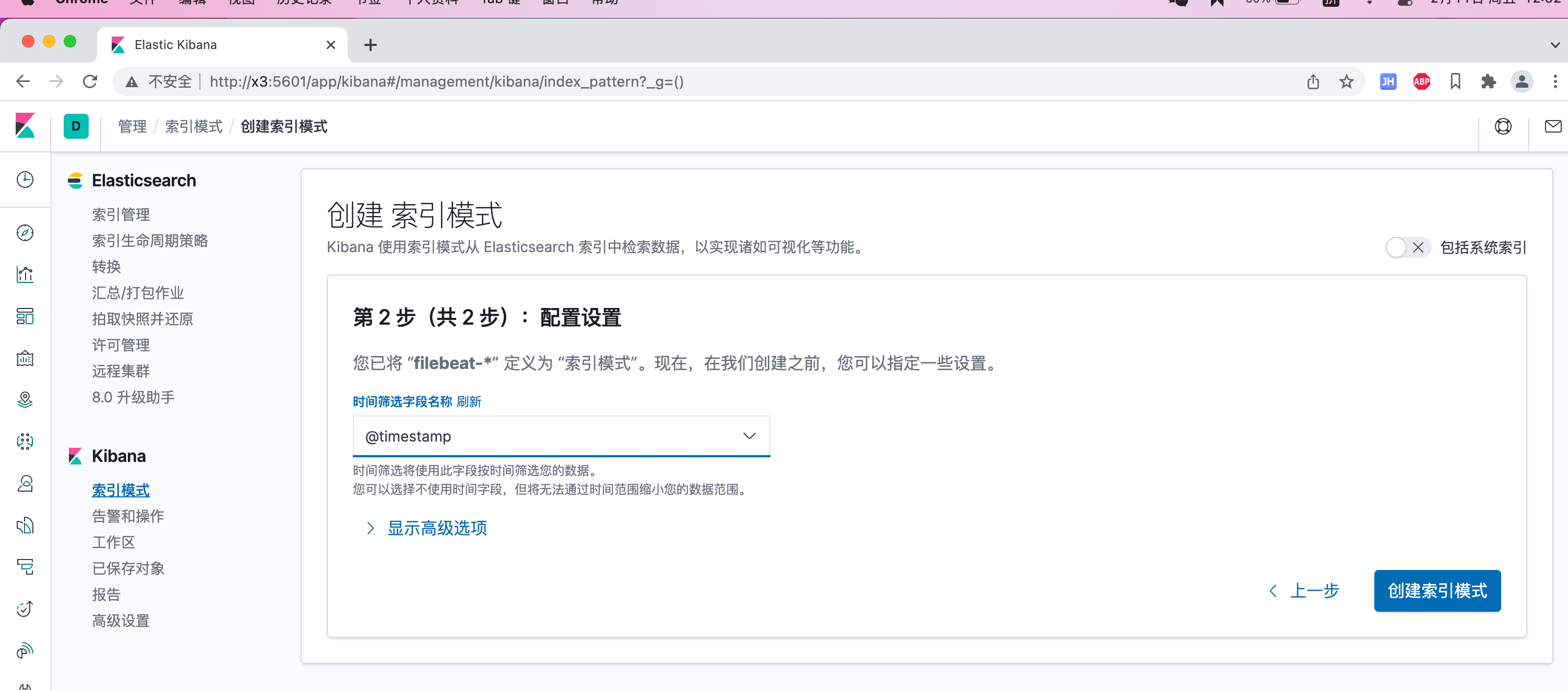Open the @timestamp time field dropdown
The width and height of the screenshot is (1568, 690).
(561, 436)
